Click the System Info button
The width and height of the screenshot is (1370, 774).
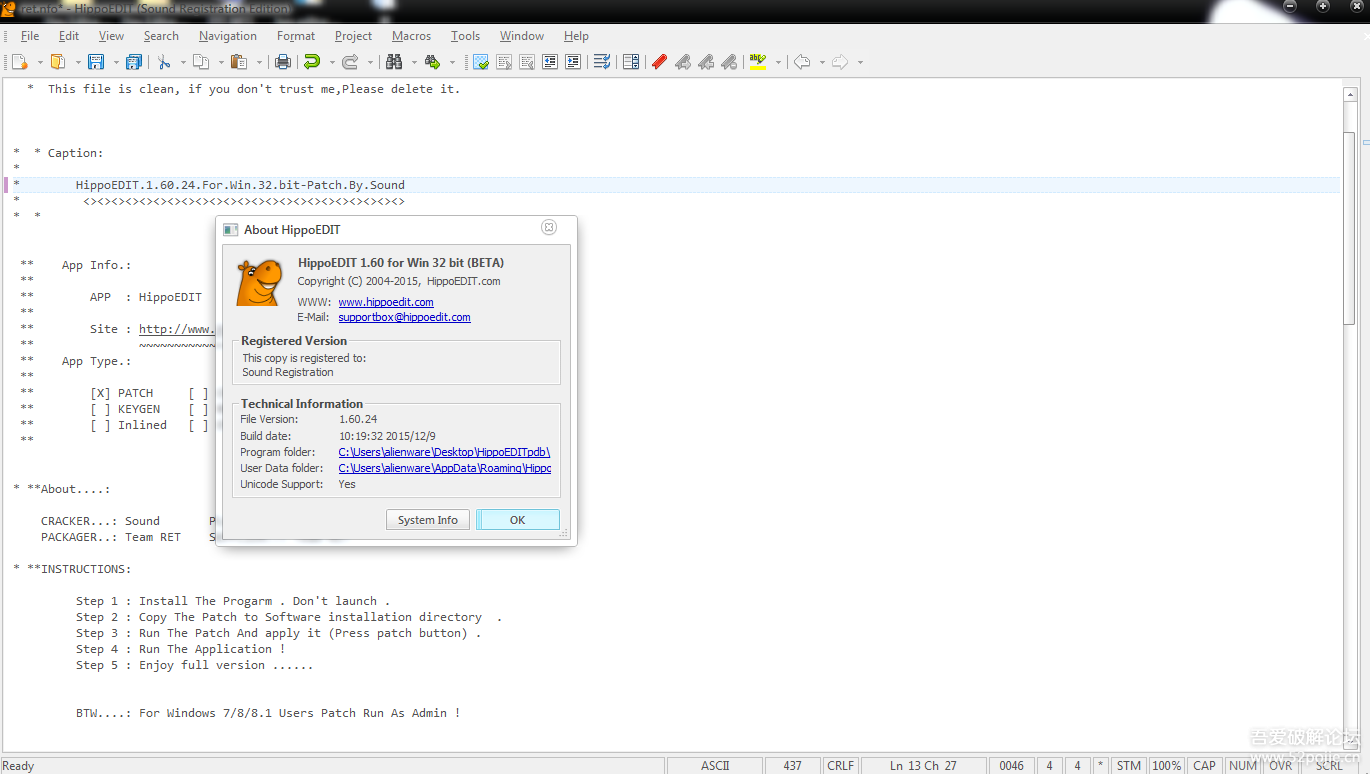pos(428,520)
